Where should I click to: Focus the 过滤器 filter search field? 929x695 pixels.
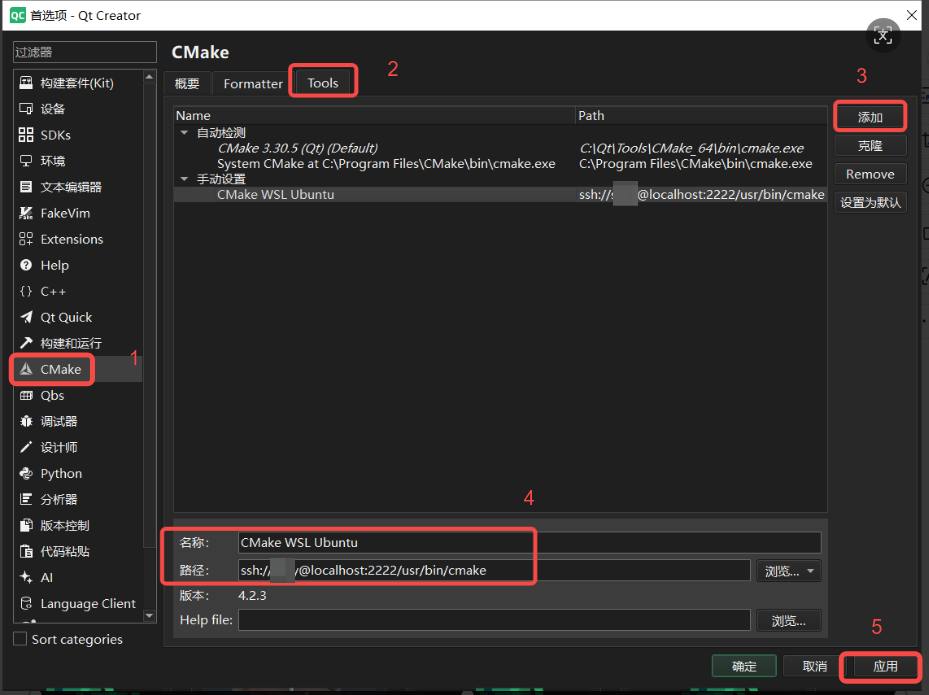(85, 52)
